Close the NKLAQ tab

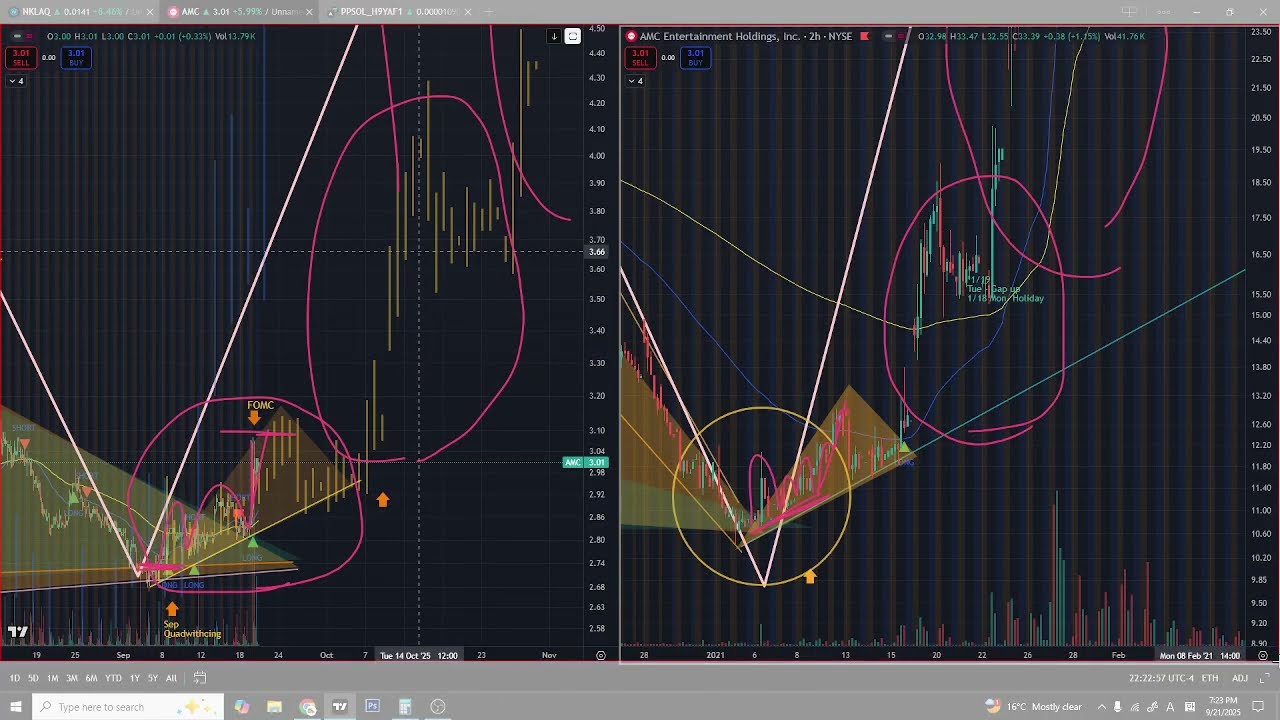(149, 12)
